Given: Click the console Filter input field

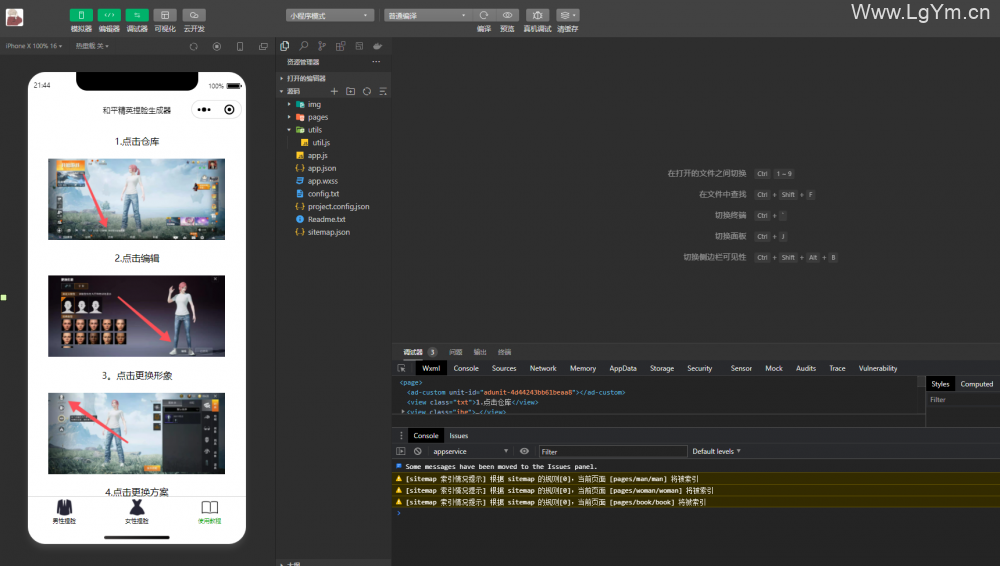Looking at the screenshot, I should [612, 452].
